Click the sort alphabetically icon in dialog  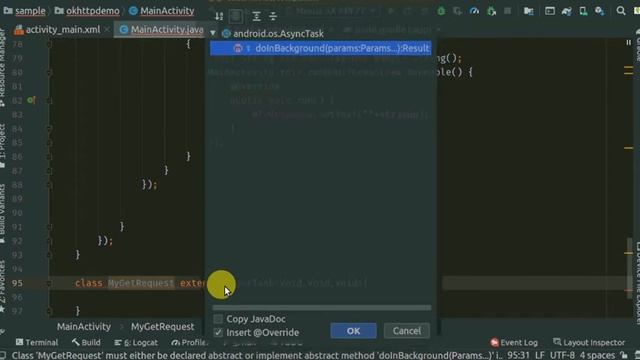[x=219, y=16]
